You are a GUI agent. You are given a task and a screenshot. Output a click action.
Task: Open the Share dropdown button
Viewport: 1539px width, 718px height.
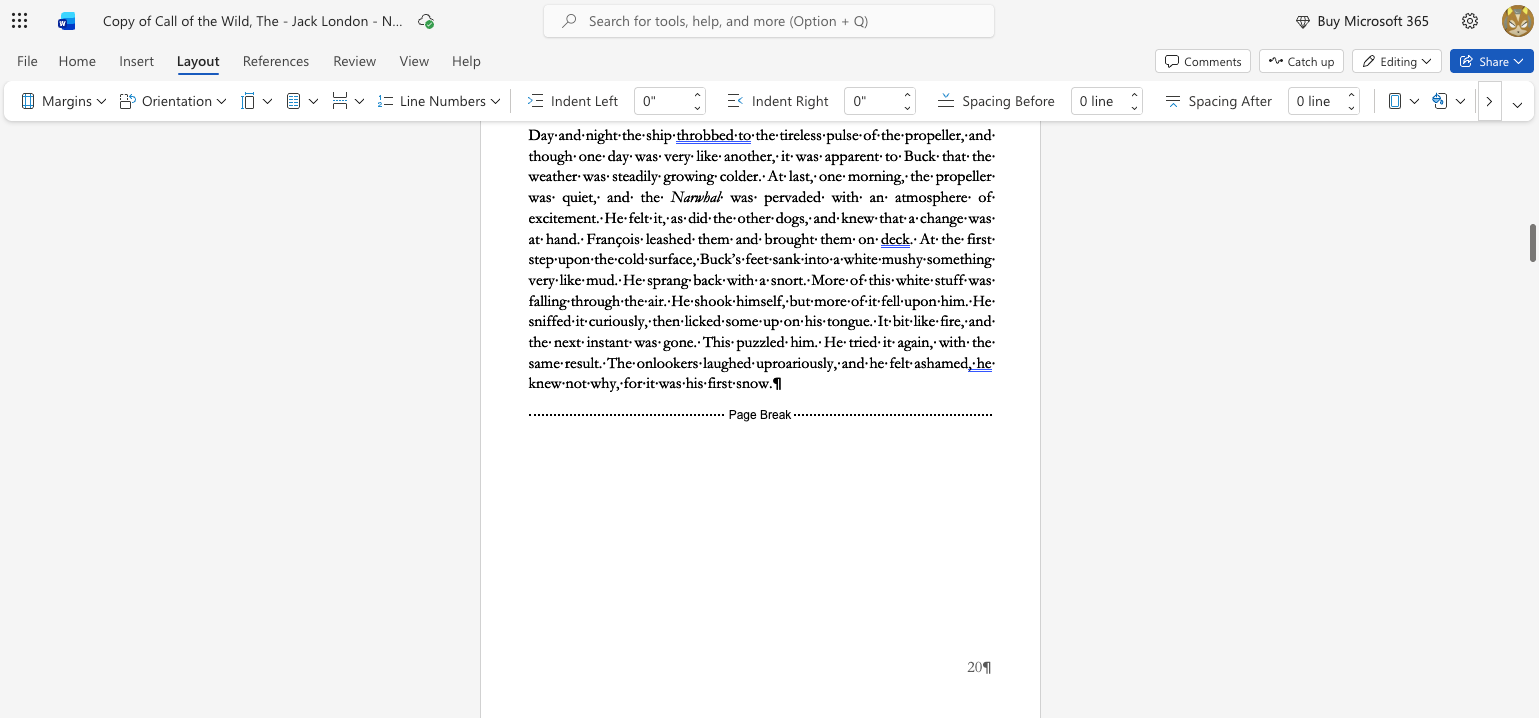click(x=1492, y=61)
